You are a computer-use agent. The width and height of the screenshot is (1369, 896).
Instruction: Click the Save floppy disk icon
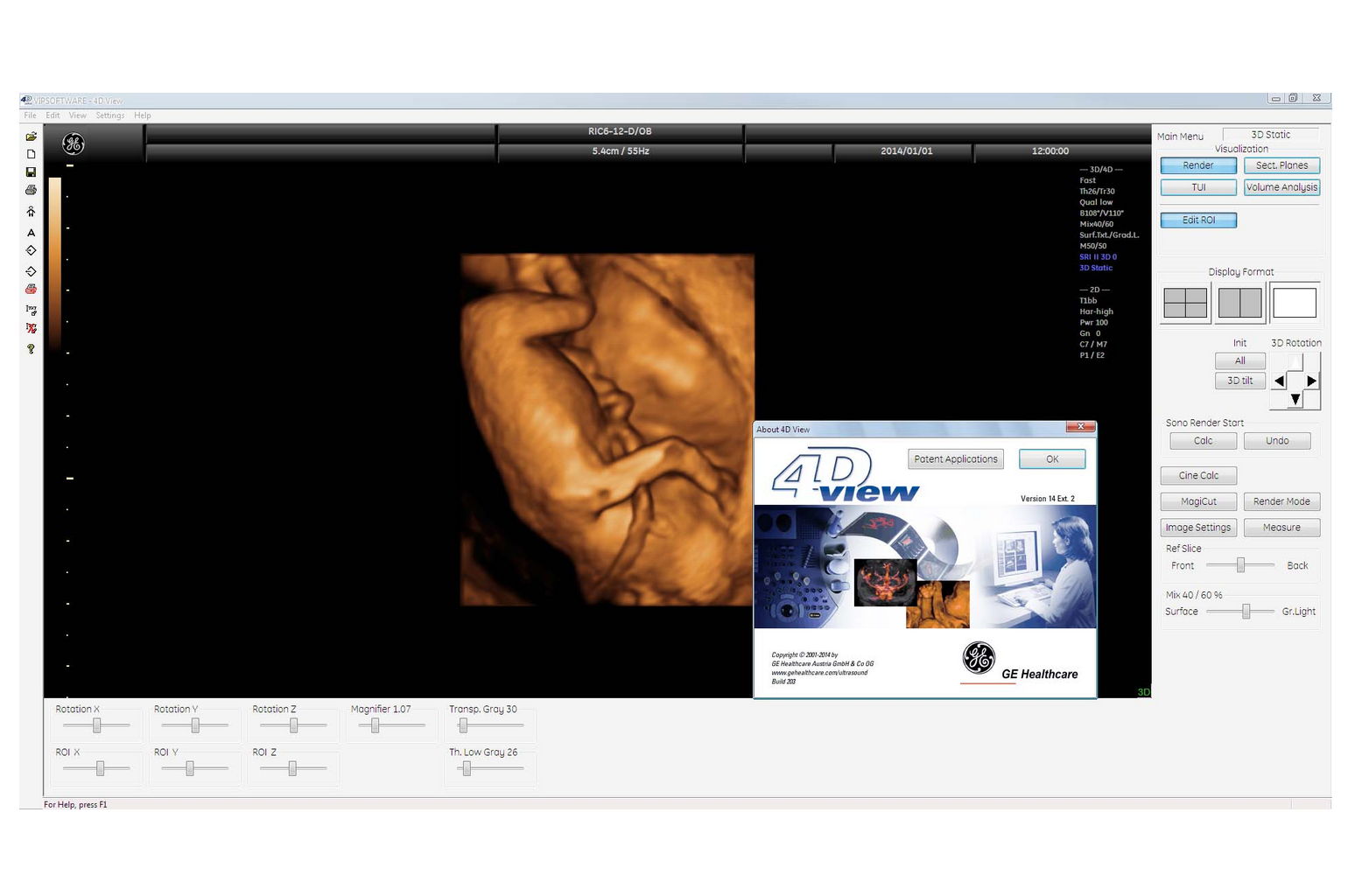[x=31, y=172]
